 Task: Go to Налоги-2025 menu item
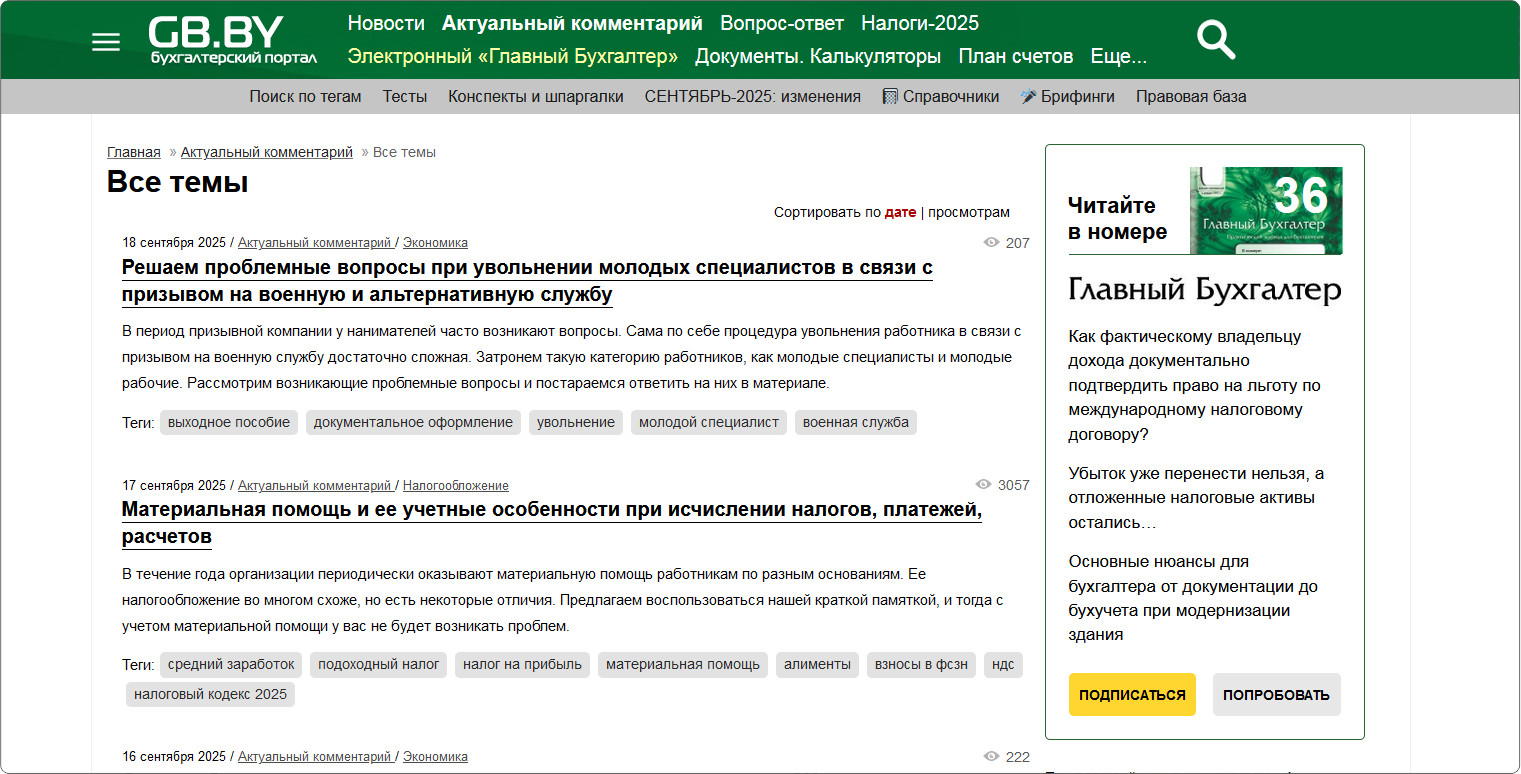click(920, 23)
